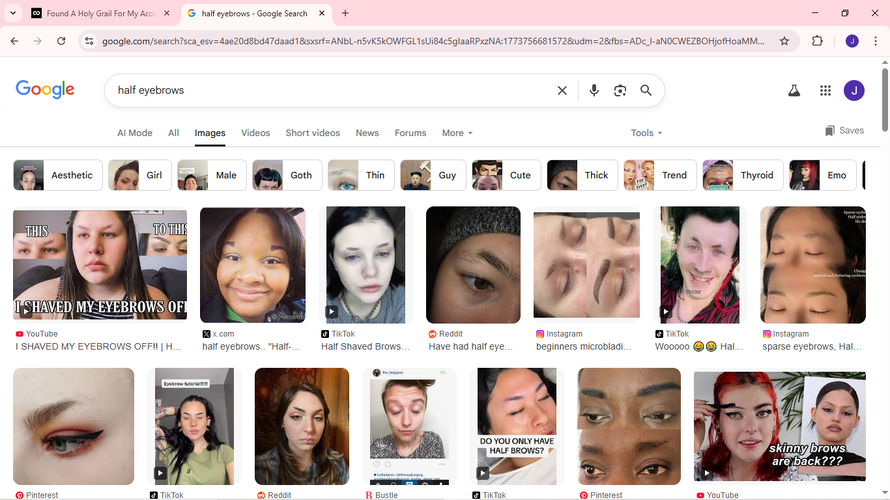Open Pinterest red eyeshadow eye image
The image size is (890, 500).
74,426
